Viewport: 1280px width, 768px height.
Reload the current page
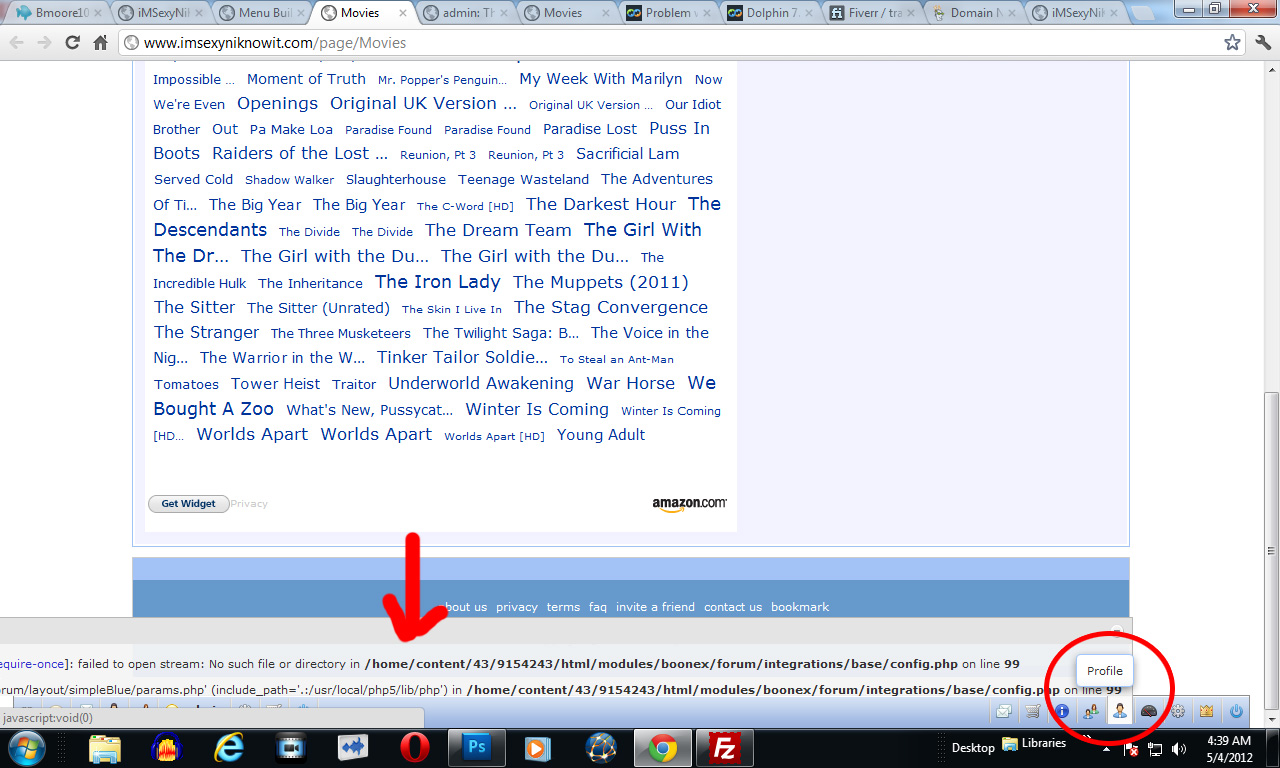click(x=72, y=43)
